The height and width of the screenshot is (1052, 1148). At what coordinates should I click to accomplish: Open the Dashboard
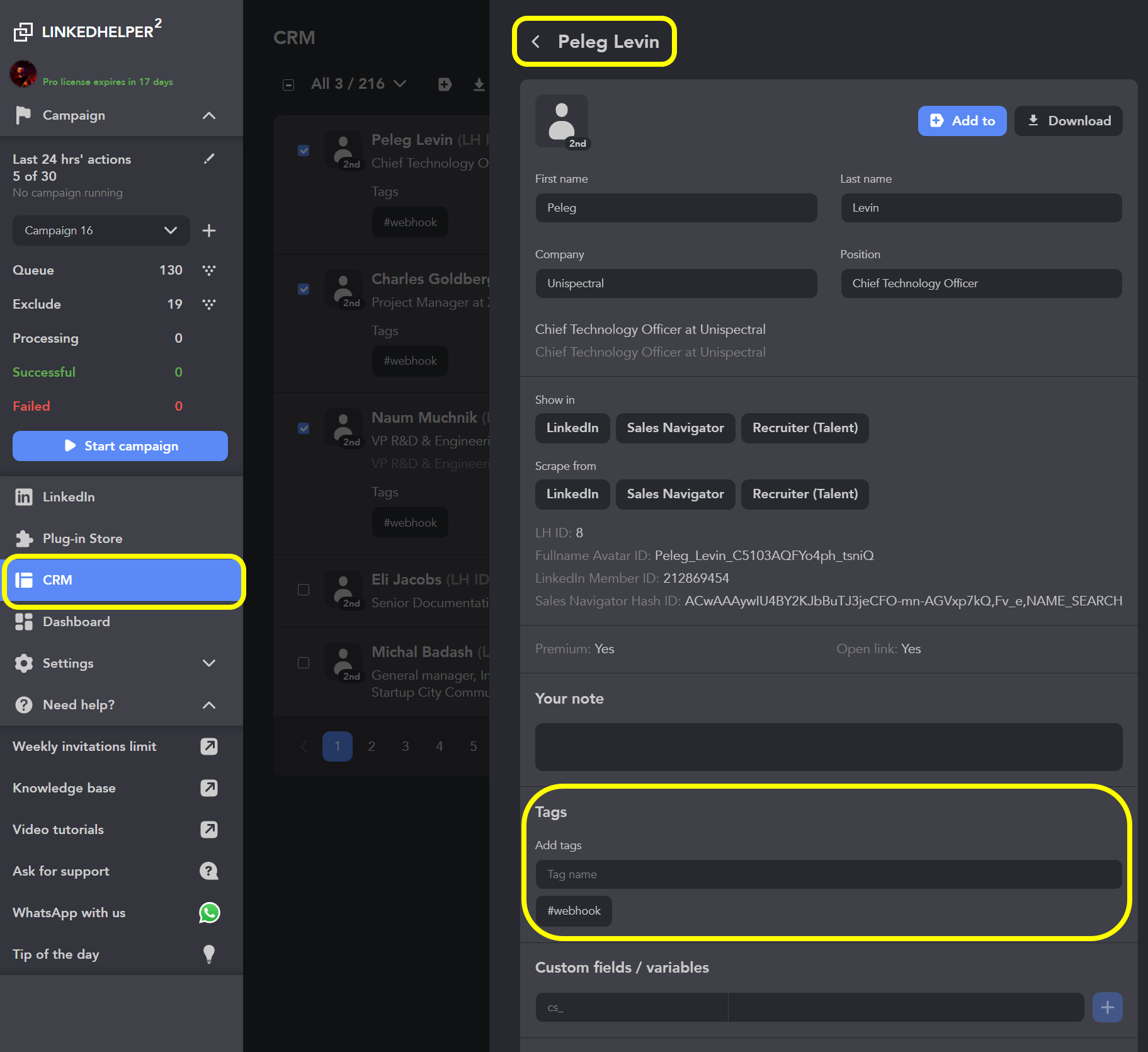[121, 622]
